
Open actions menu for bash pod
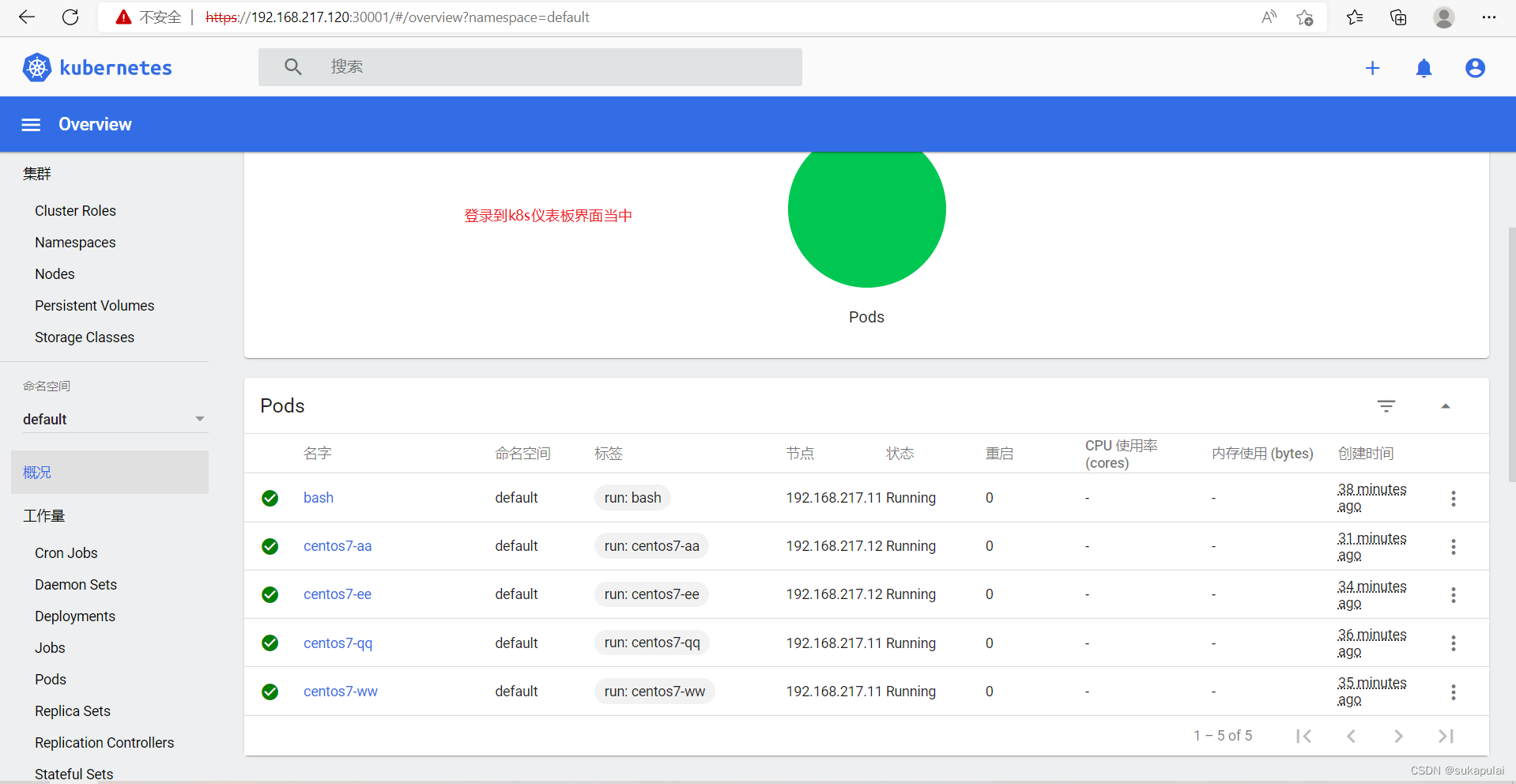pyautogui.click(x=1453, y=498)
